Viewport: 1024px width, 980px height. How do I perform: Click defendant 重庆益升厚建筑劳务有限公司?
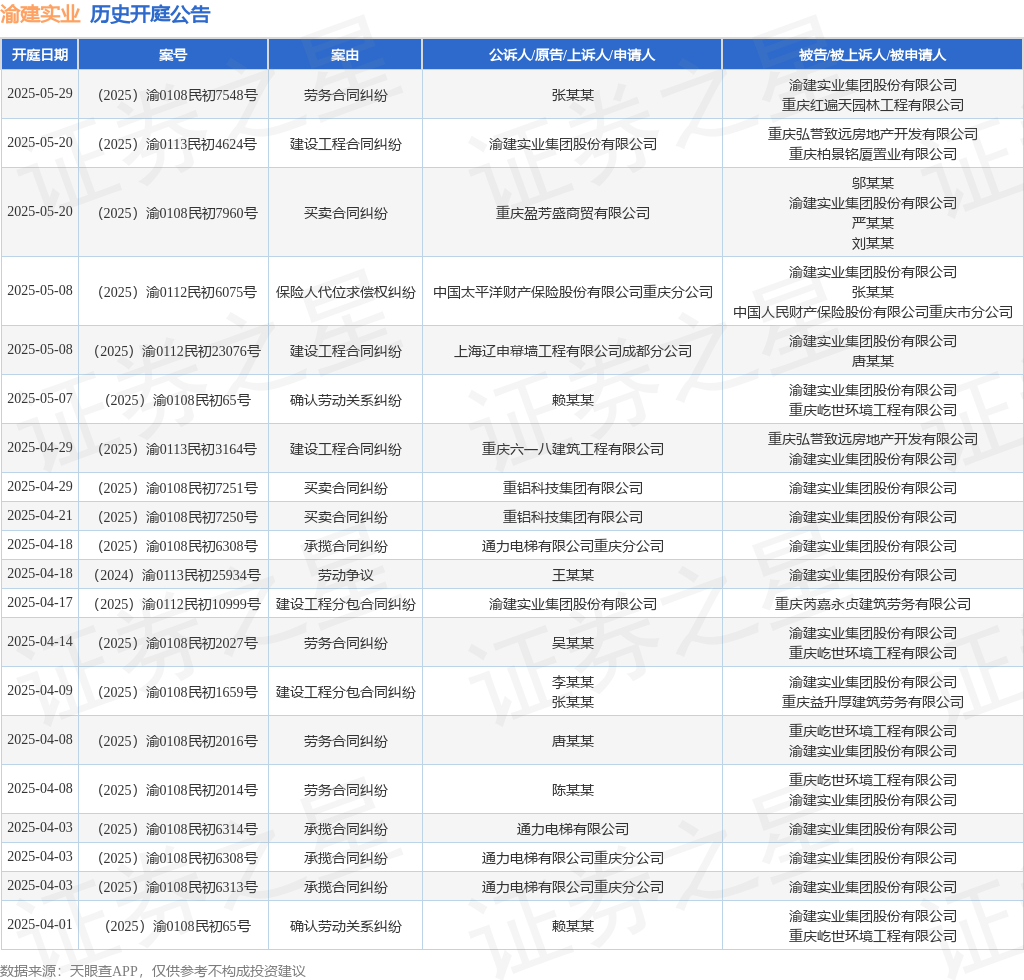tap(872, 703)
